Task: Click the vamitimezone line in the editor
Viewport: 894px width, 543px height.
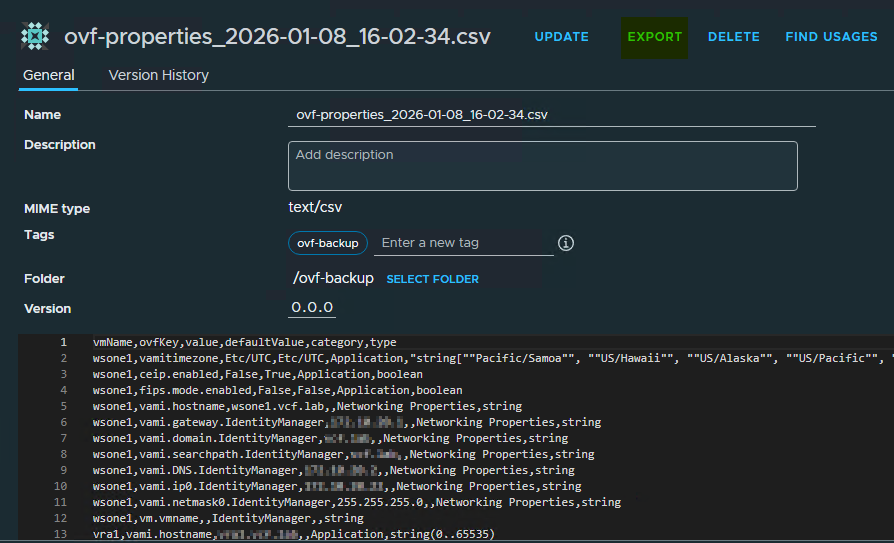Action: 493,358
